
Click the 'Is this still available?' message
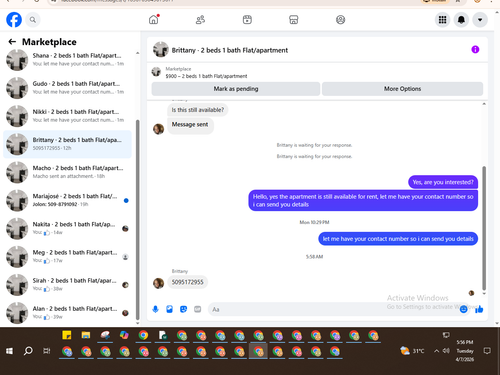pos(198,110)
